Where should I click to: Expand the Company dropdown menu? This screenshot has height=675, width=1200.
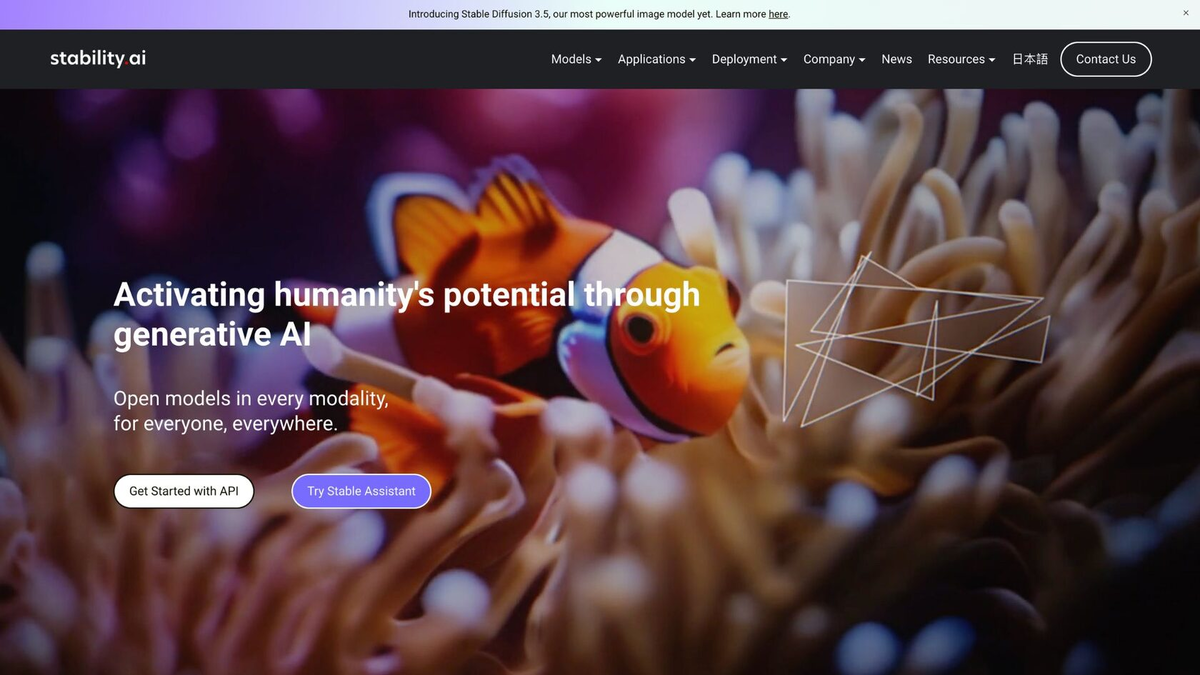(x=834, y=59)
